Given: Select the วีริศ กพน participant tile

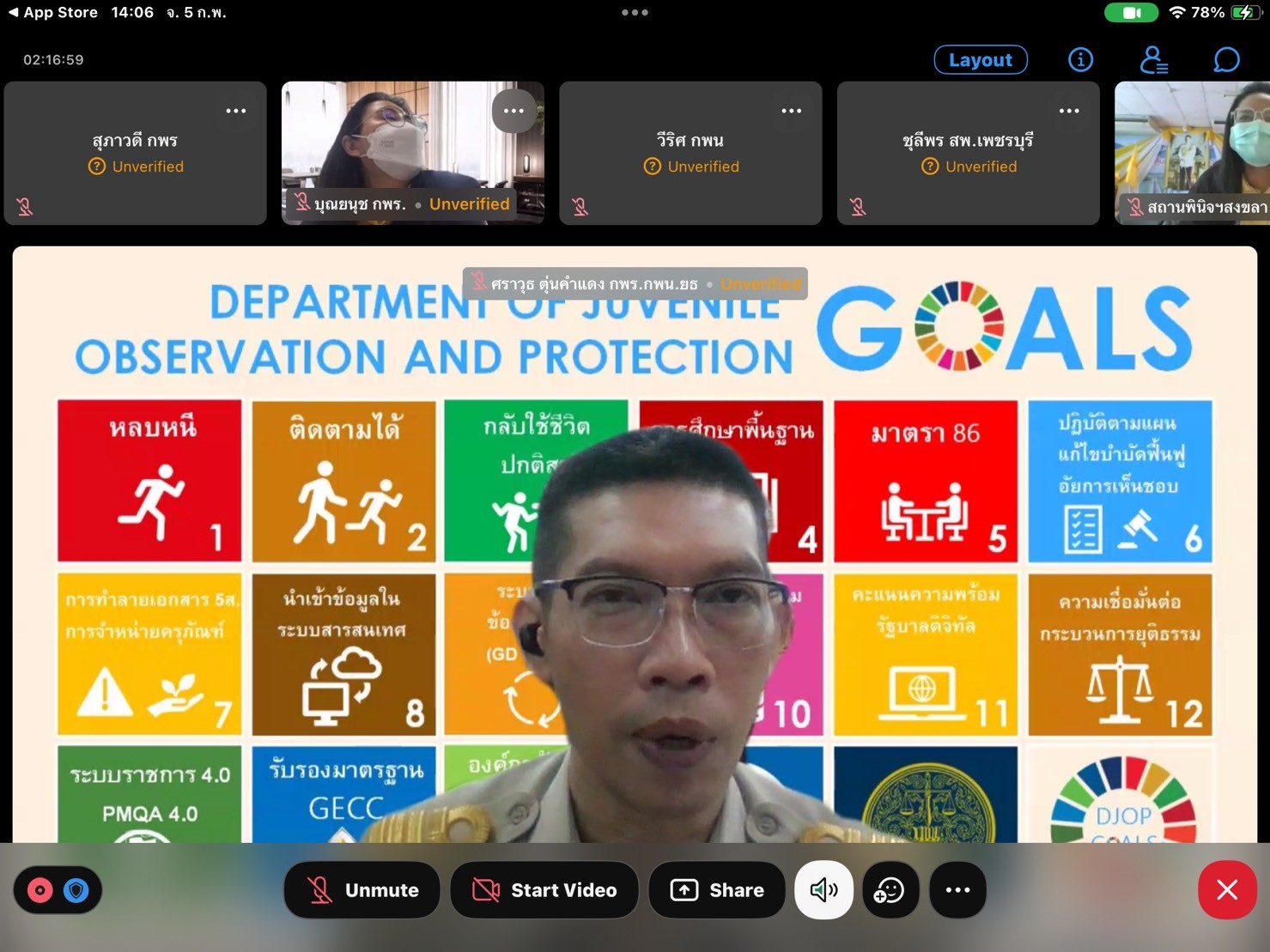Looking at the screenshot, I should click(690, 154).
